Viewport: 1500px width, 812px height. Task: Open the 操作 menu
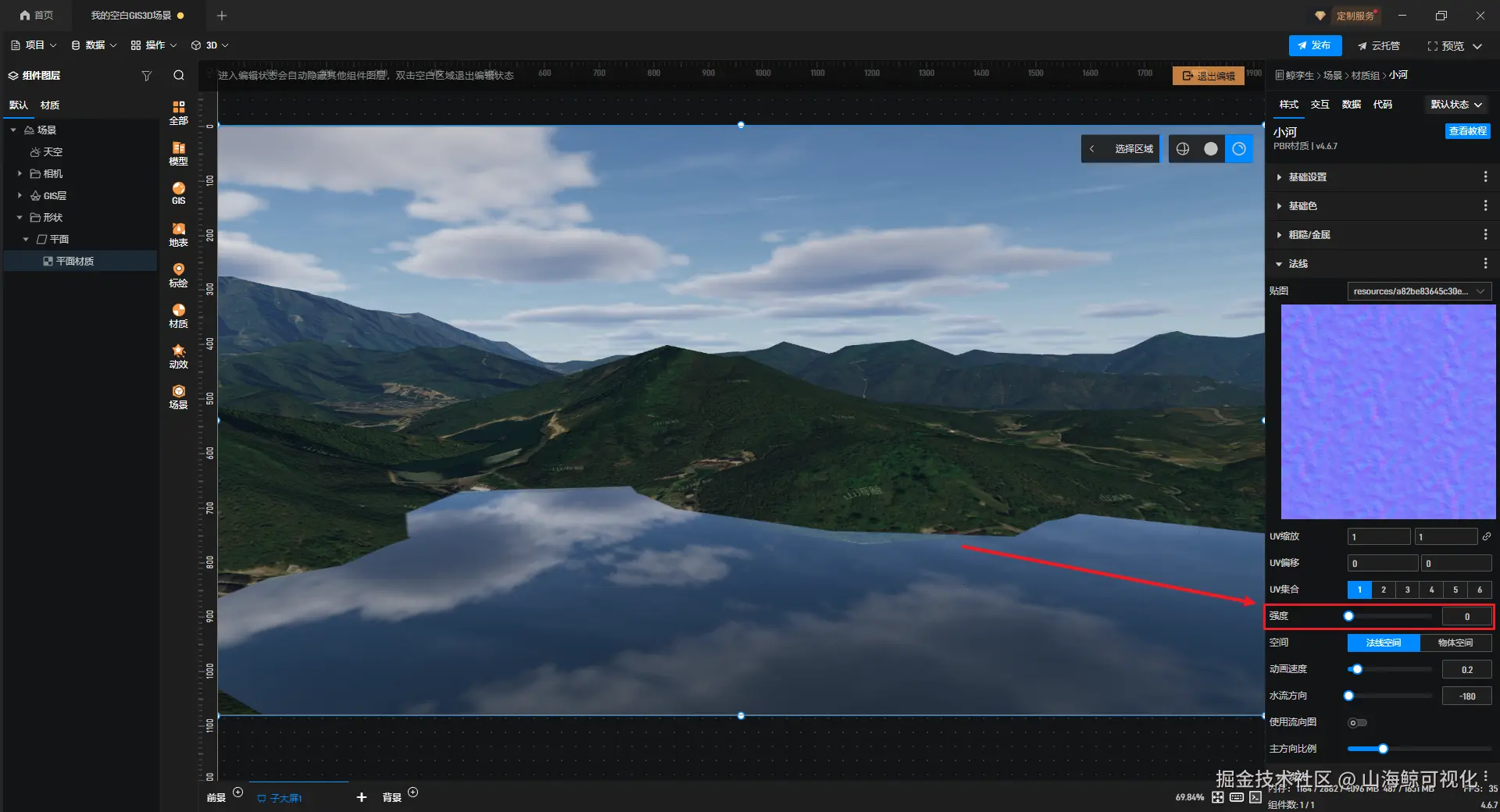click(154, 45)
